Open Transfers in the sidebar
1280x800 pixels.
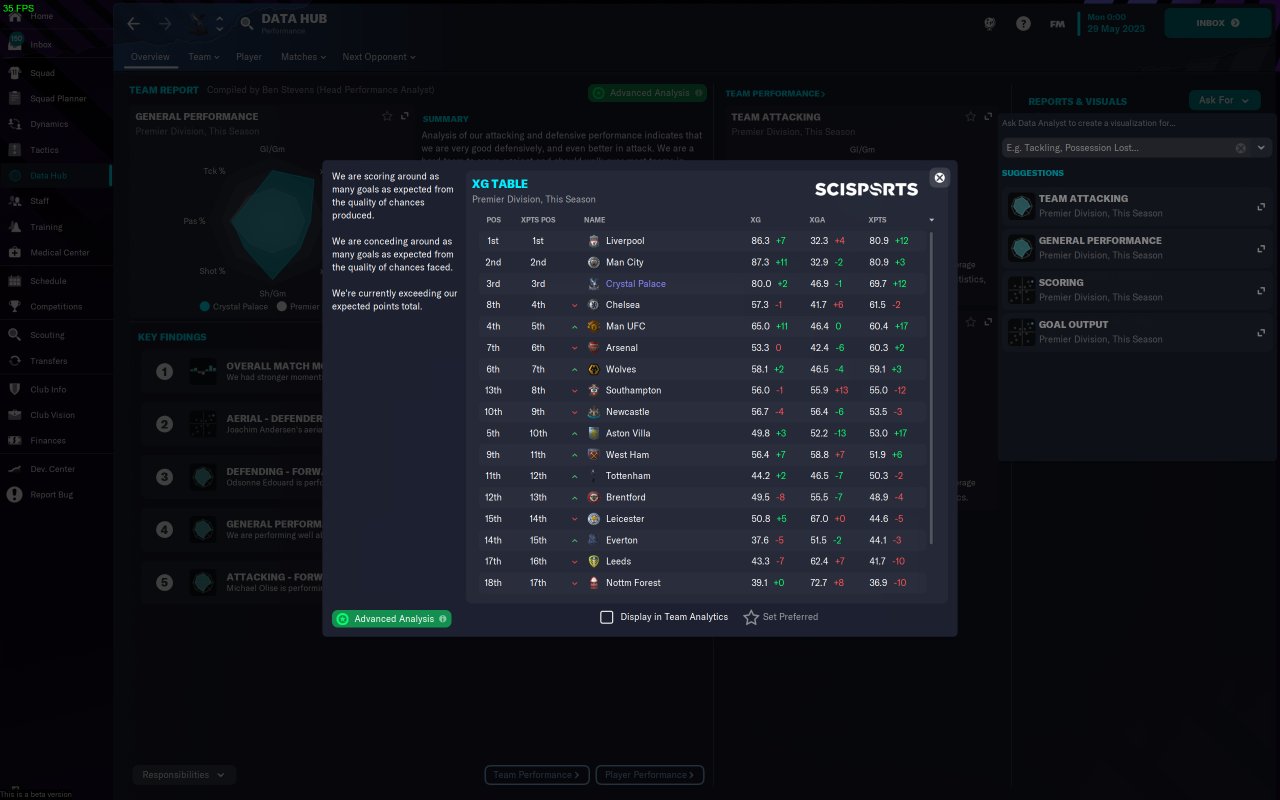[48, 361]
